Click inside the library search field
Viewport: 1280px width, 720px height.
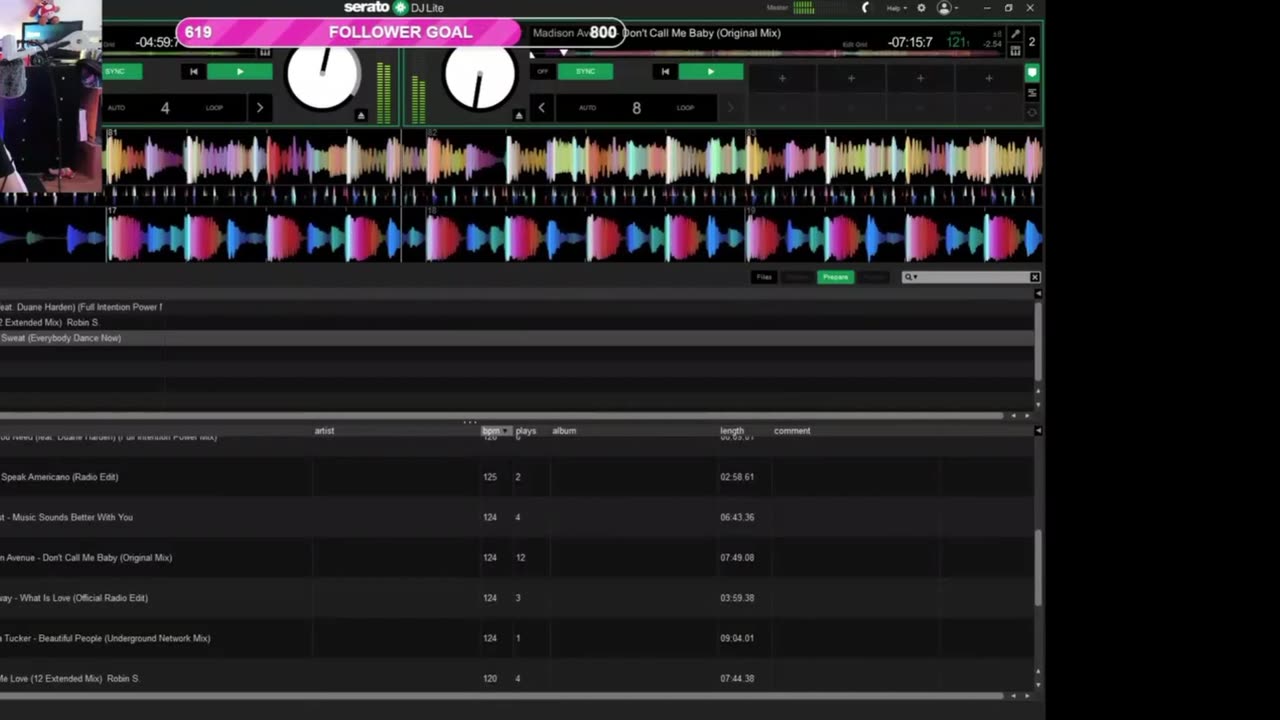[973, 277]
